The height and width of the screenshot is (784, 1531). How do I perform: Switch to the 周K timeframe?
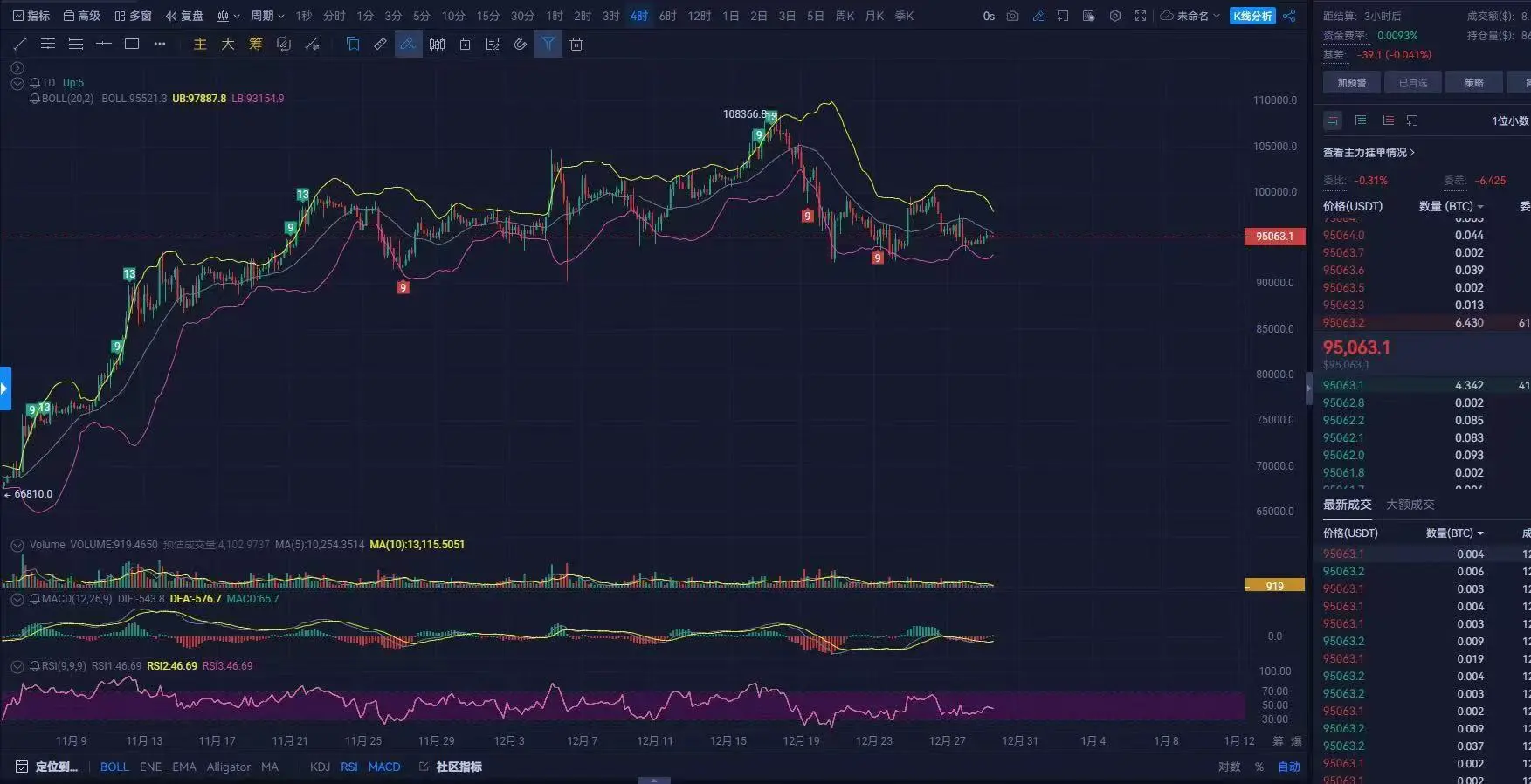click(845, 16)
